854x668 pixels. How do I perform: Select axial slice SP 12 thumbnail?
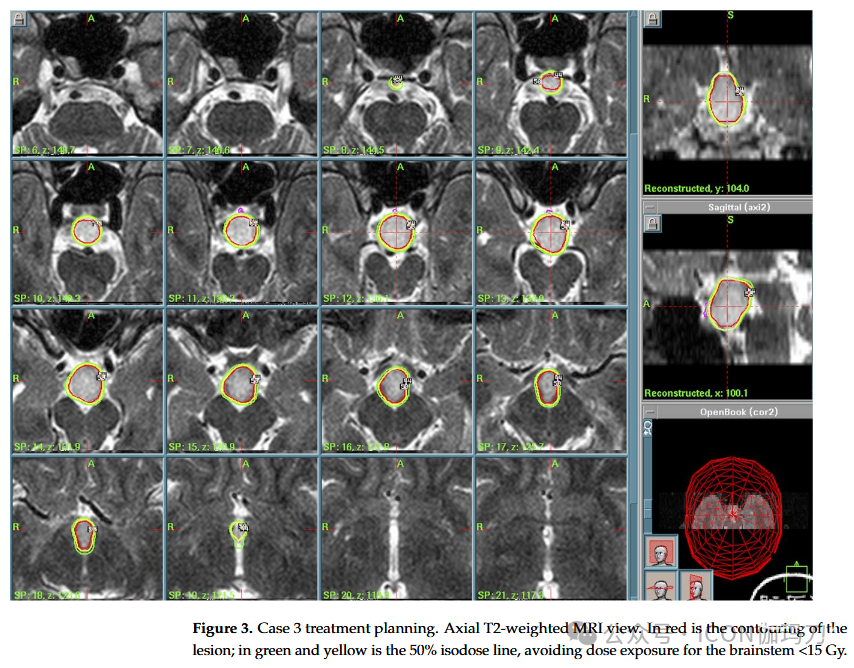click(x=397, y=232)
